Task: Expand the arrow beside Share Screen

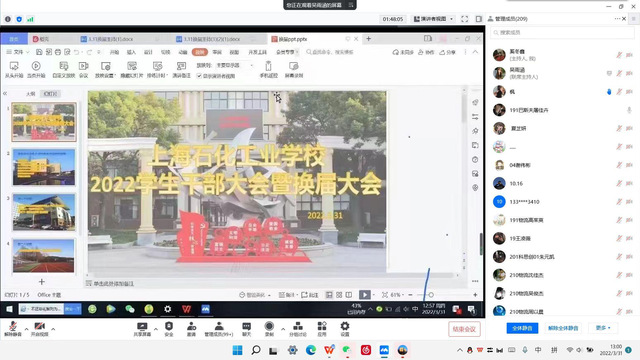Action: pyautogui.click(x=156, y=329)
